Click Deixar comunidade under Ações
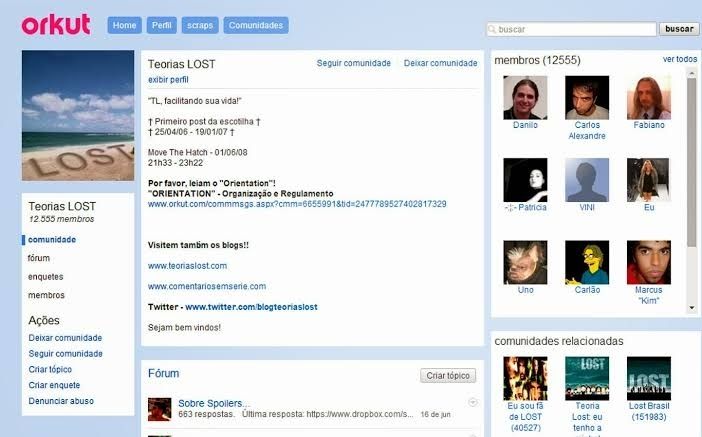Viewport: 702px width, 437px height. coord(65,338)
